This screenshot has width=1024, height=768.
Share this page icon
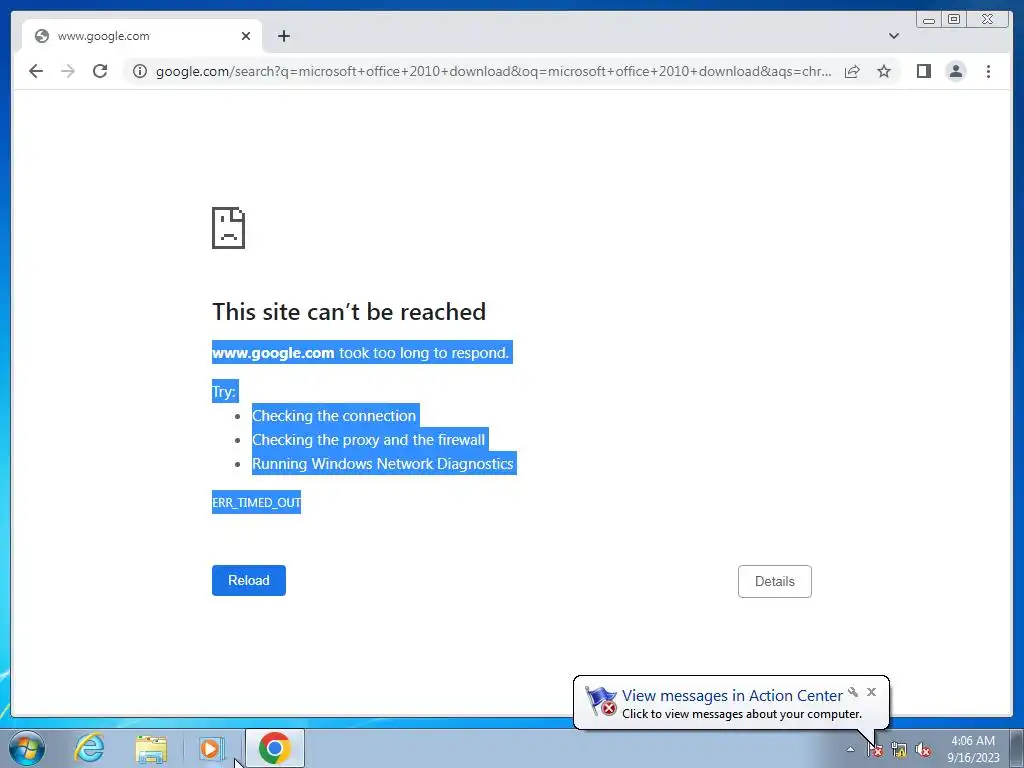852,71
